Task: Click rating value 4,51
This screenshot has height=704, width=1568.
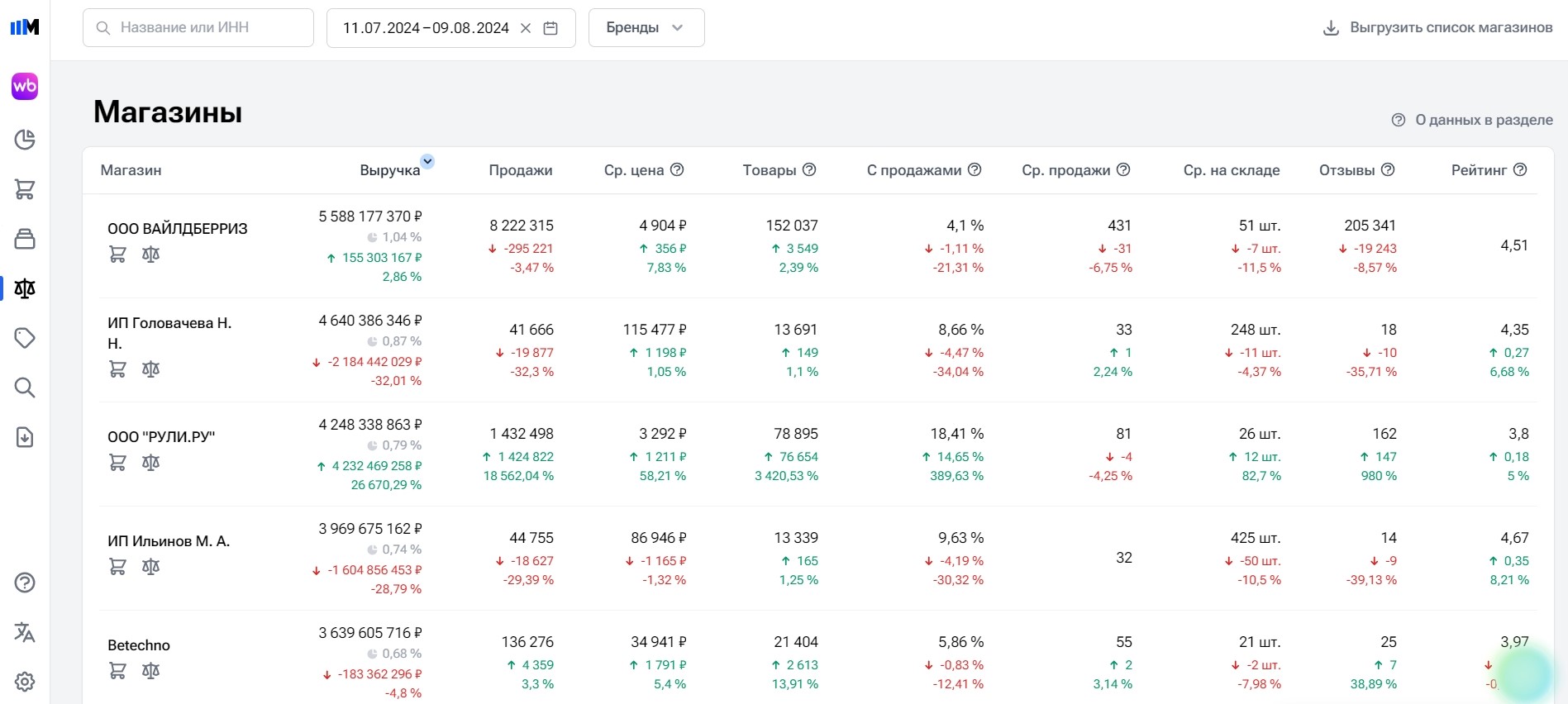Action: [x=1514, y=245]
